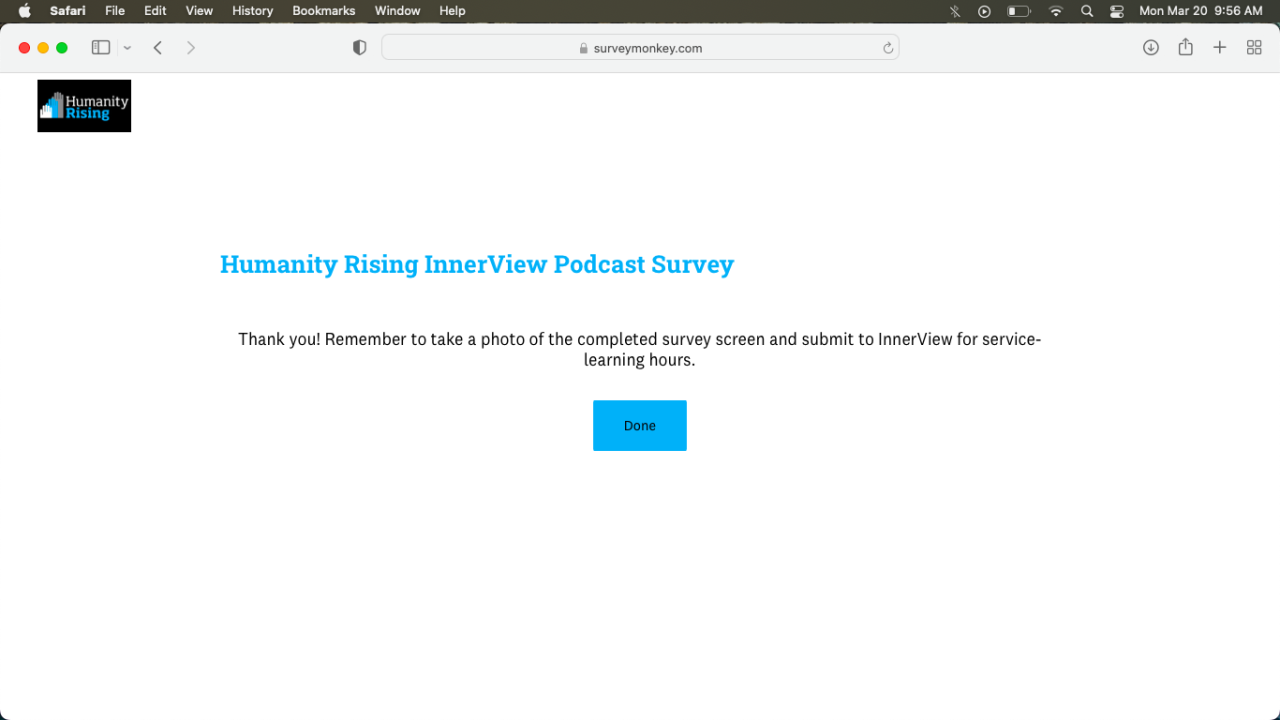
Task: Open the File menu
Action: pos(115,11)
